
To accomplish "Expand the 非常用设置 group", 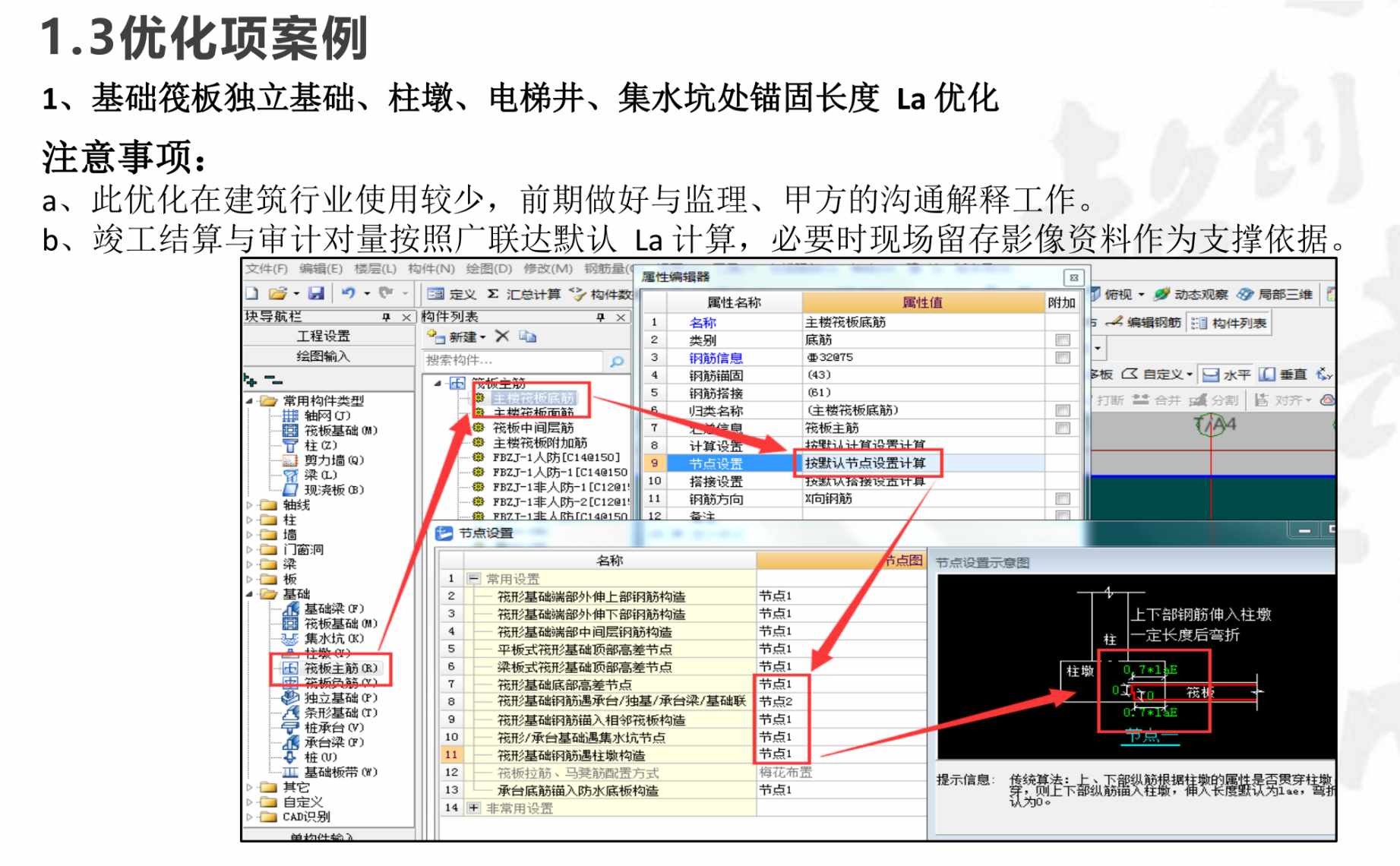I will (474, 808).
